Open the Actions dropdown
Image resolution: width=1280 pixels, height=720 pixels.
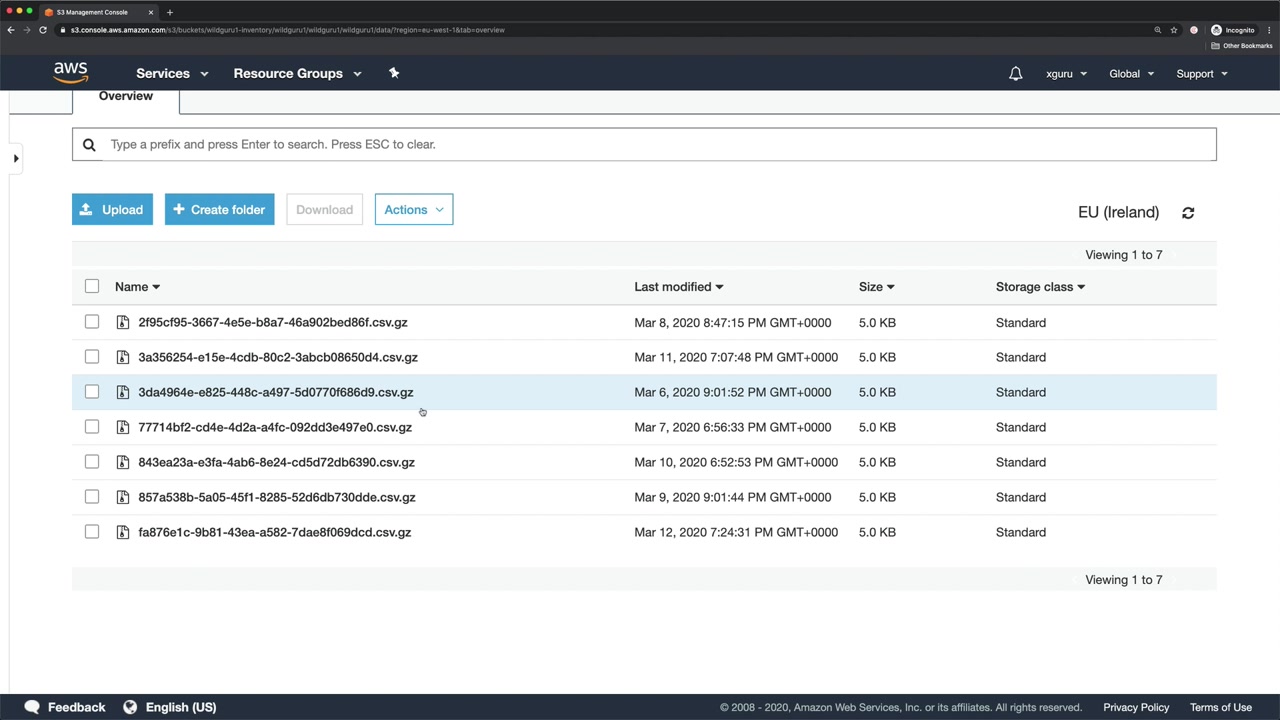(413, 210)
